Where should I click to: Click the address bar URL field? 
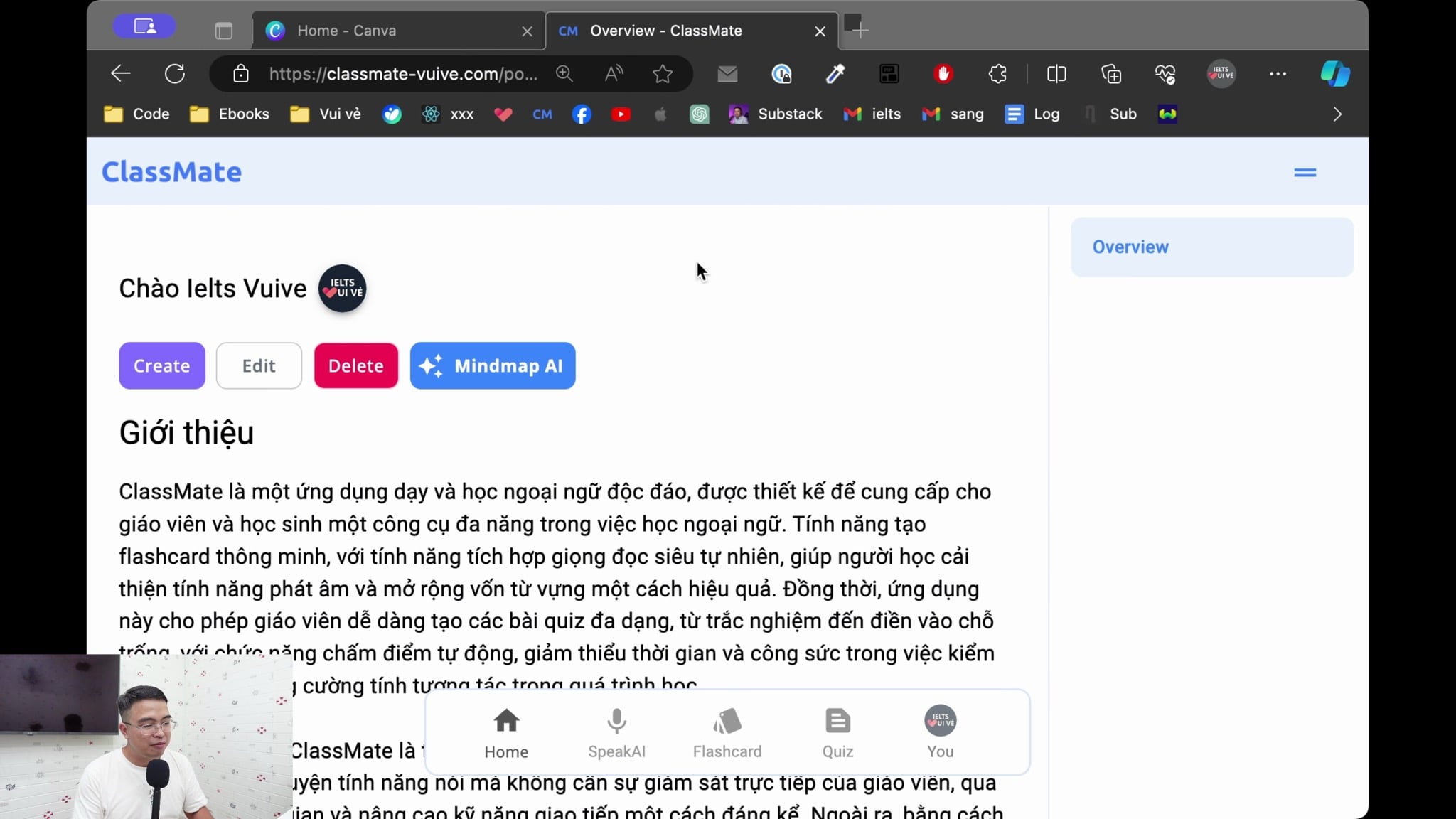403,73
